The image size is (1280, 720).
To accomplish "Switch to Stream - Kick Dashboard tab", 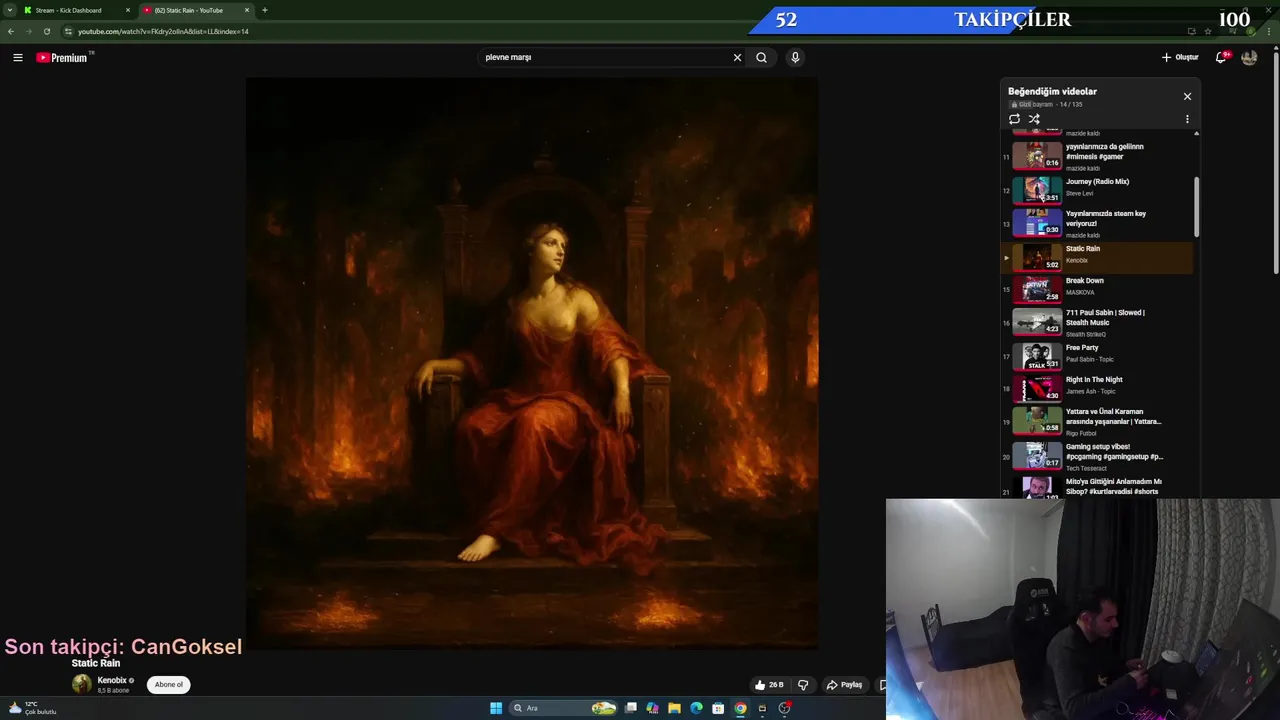I will (75, 10).
